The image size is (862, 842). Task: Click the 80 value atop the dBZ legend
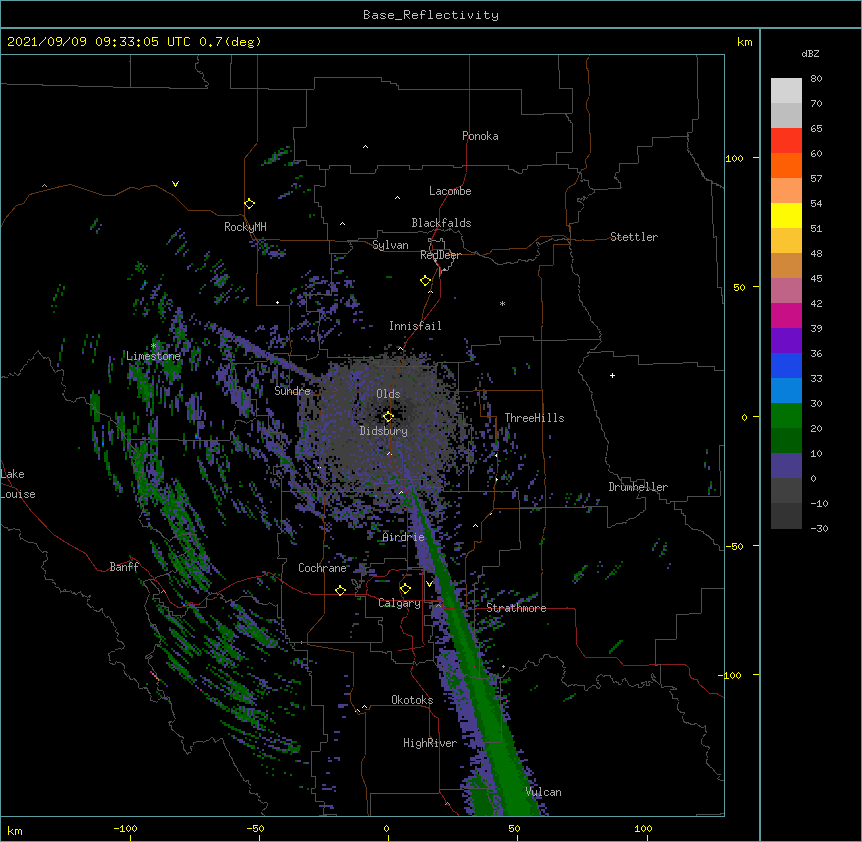tap(816, 79)
